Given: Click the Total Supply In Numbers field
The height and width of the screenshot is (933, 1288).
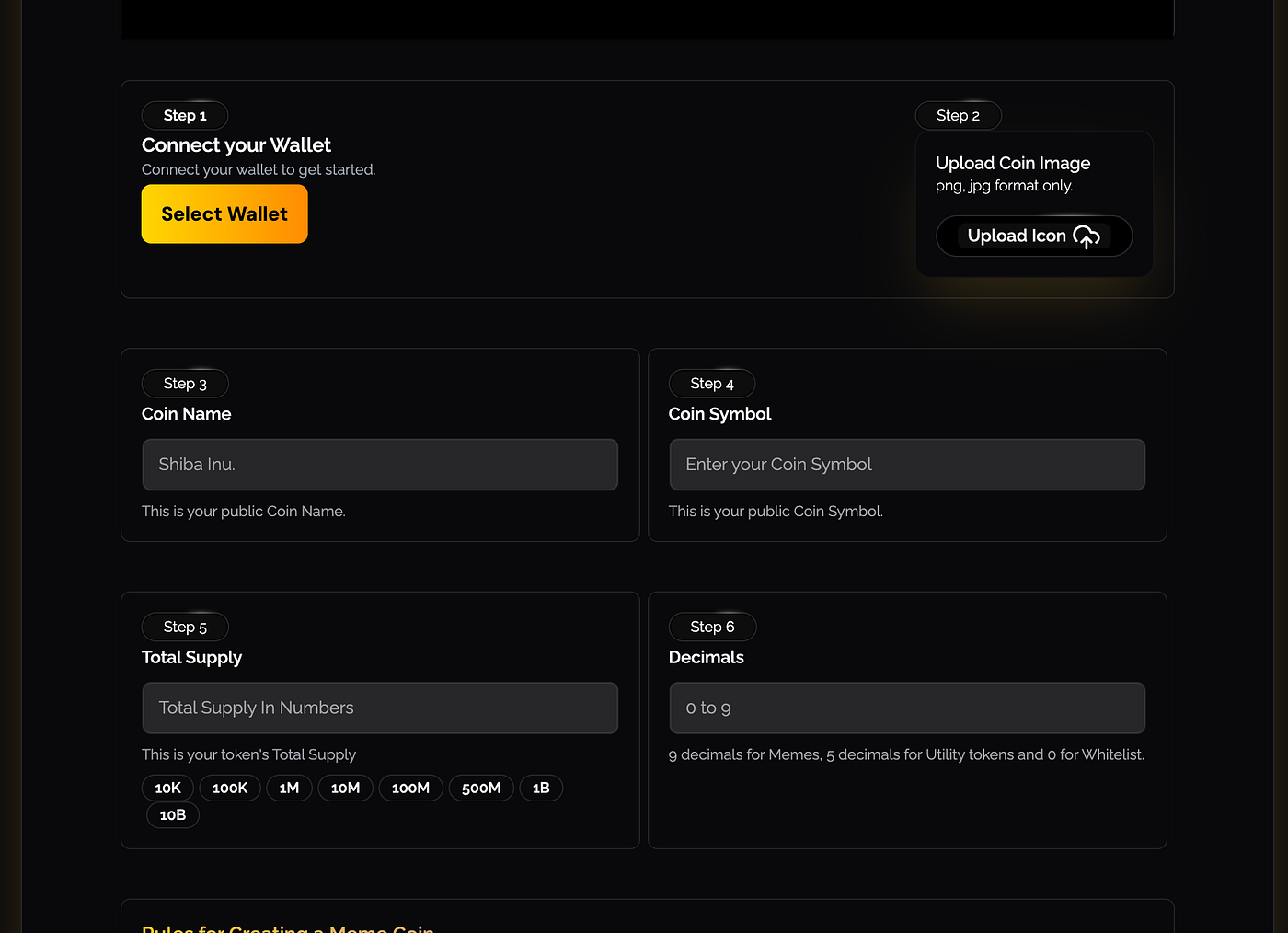Looking at the screenshot, I should pyautogui.click(x=380, y=708).
